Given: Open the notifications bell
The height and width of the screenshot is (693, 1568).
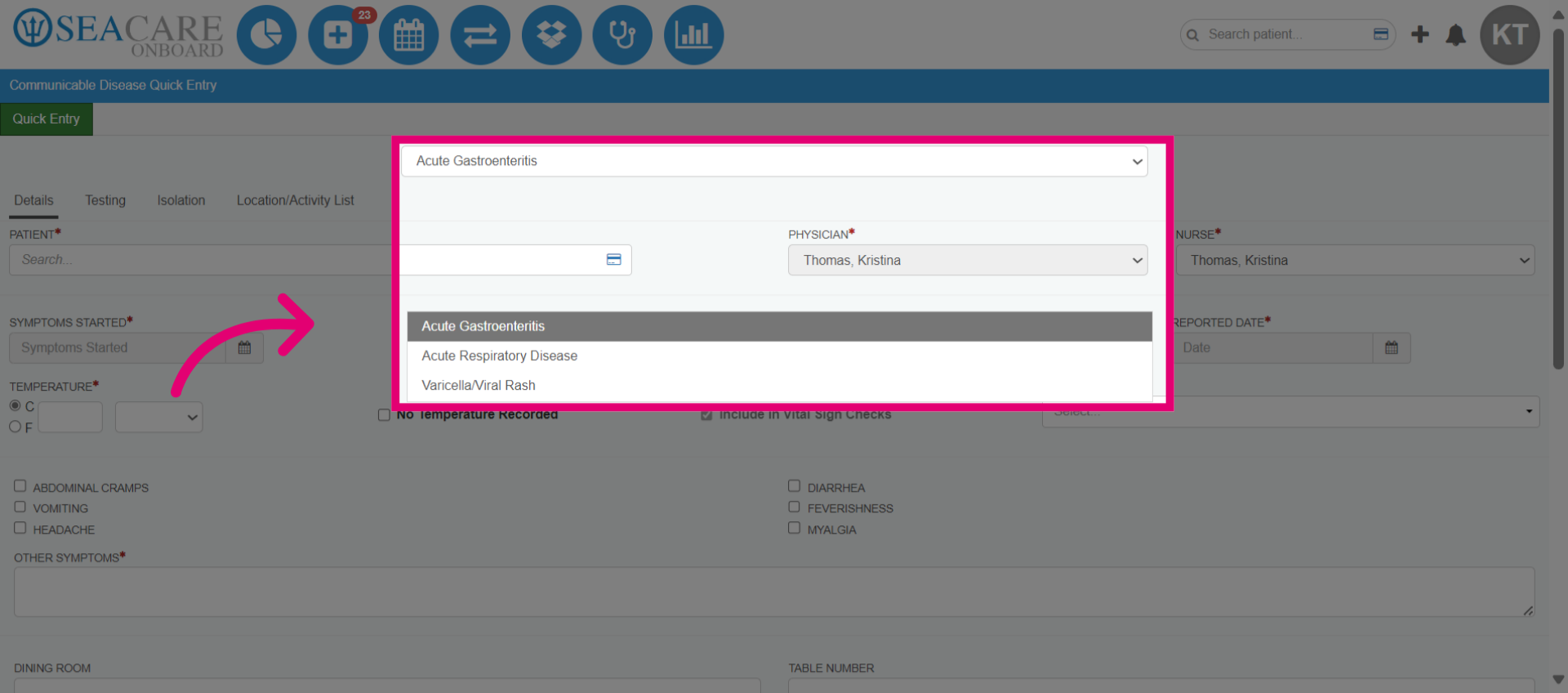Looking at the screenshot, I should tap(1455, 35).
